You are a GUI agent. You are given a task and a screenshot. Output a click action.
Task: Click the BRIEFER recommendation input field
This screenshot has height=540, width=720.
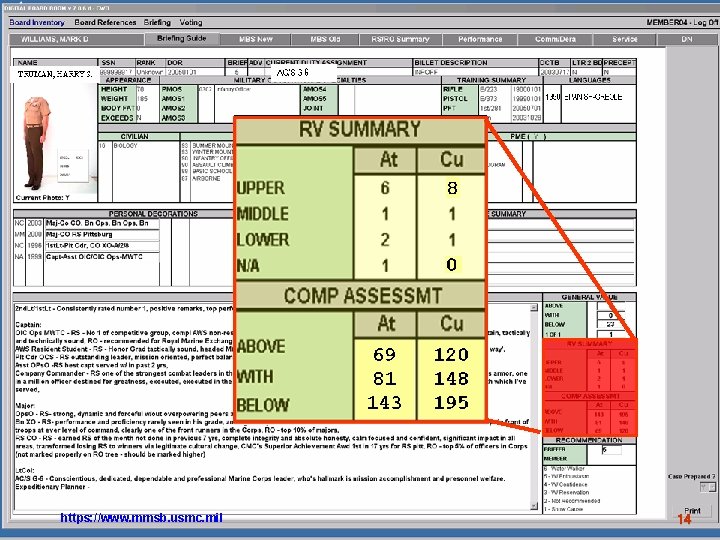[x=611, y=450]
